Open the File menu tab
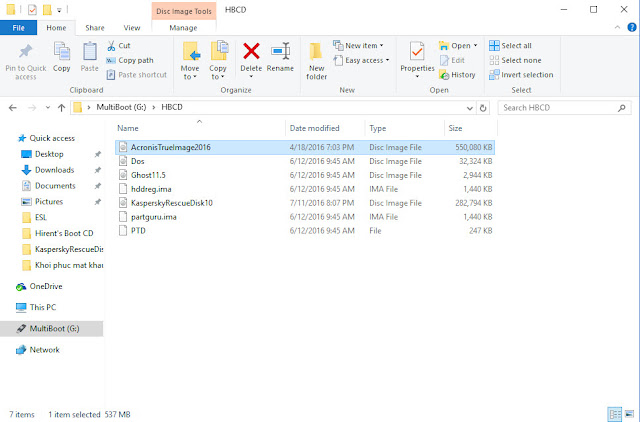 point(18,28)
